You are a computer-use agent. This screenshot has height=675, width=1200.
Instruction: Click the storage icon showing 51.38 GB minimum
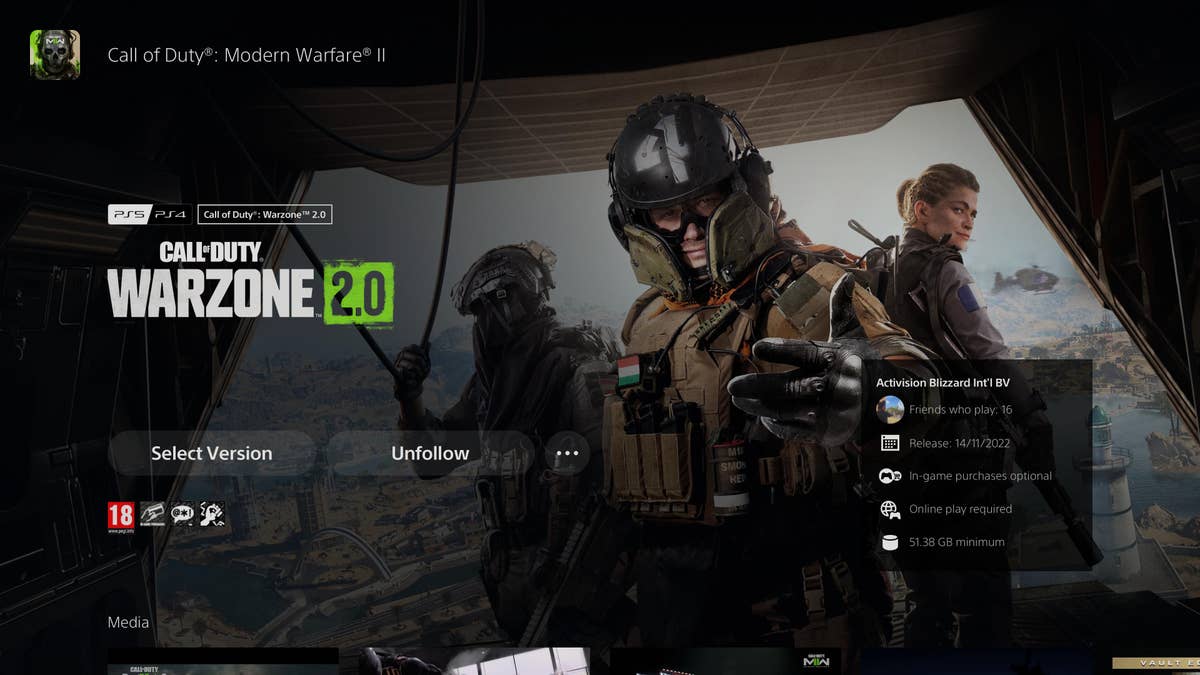[x=891, y=541]
